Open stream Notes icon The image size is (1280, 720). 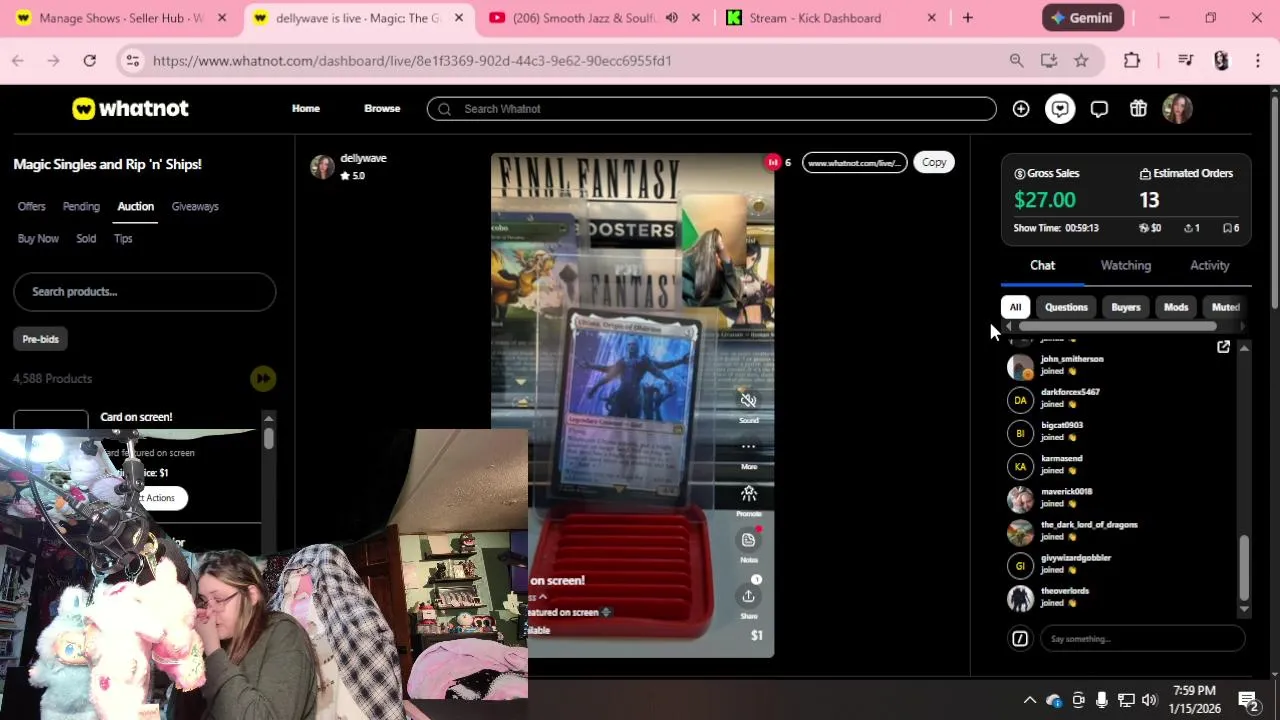pos(748,540)
